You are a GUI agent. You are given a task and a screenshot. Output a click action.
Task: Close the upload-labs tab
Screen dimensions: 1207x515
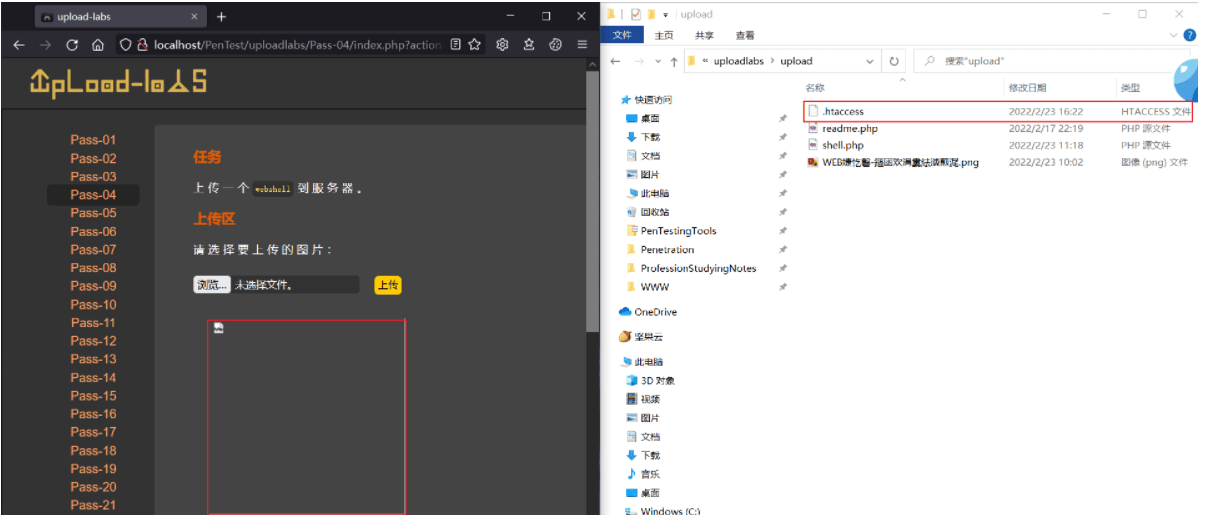coord(194,17)
